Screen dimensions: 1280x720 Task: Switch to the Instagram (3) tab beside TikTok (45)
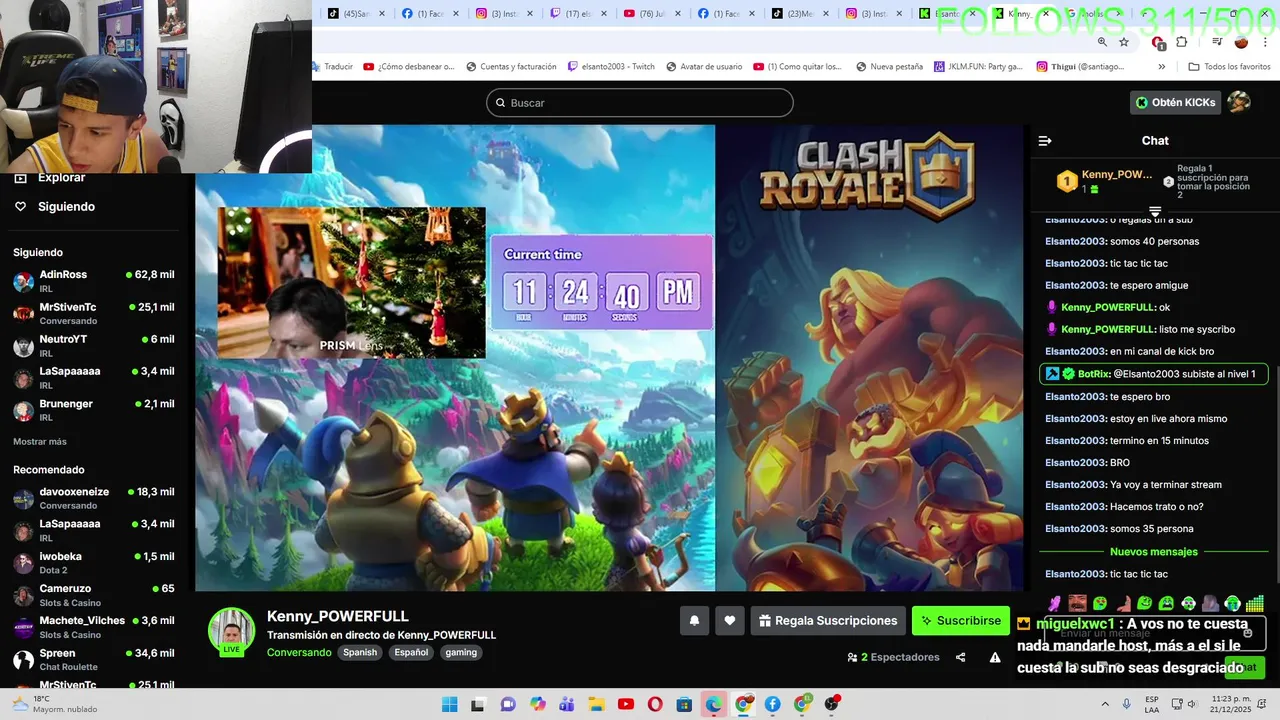[504, 13]
